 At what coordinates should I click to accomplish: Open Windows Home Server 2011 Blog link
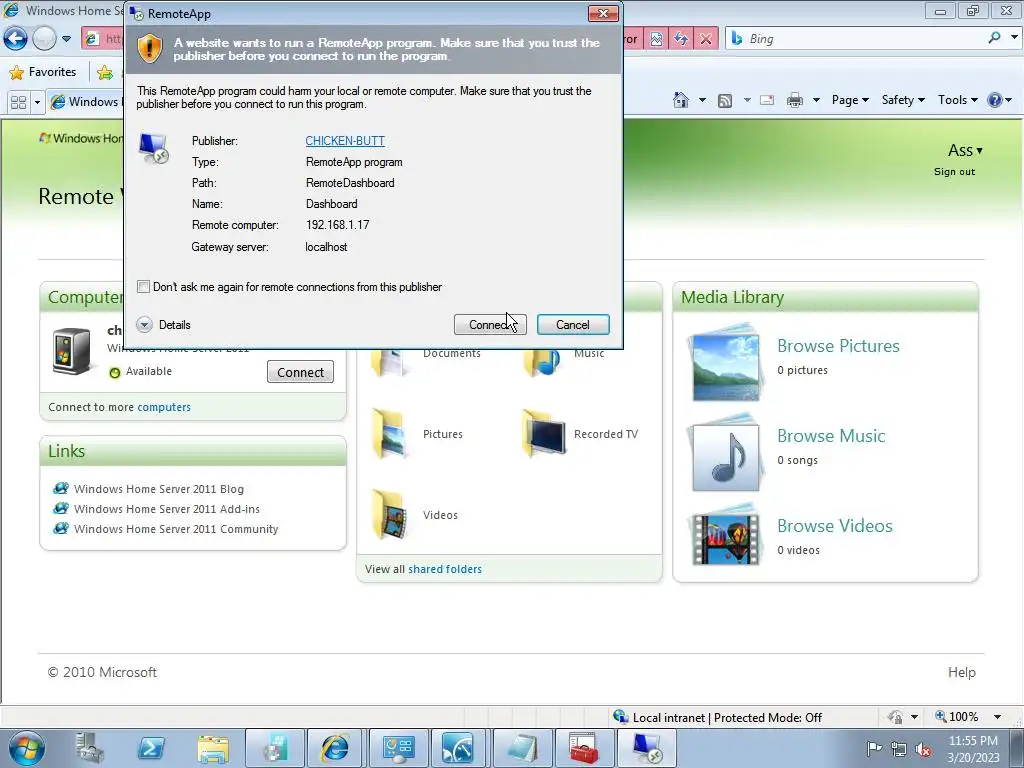[159, 489]
